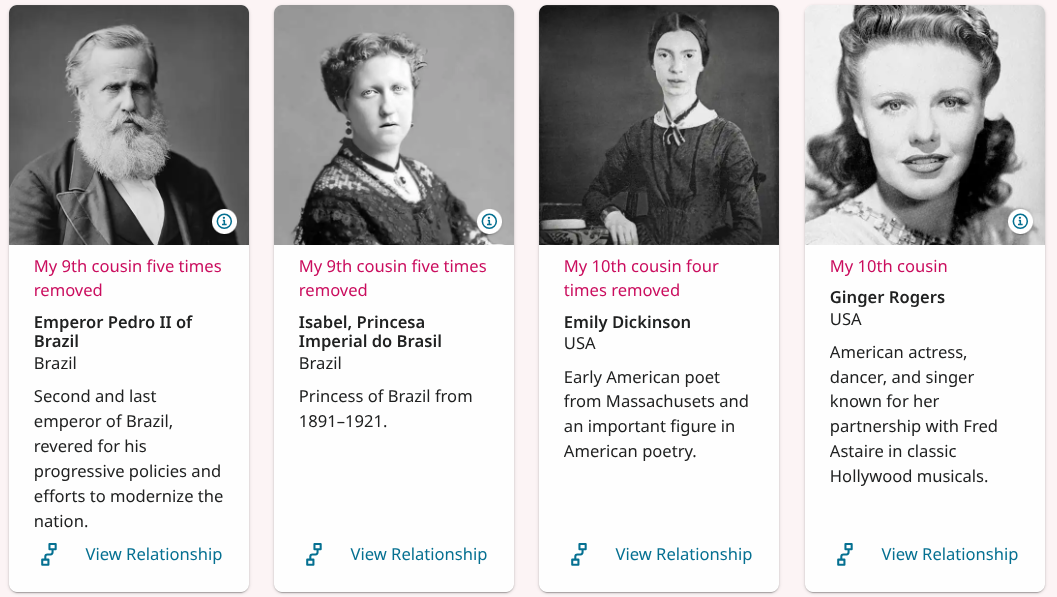Open Ginger Rogers portrait photo

(925, 120)
